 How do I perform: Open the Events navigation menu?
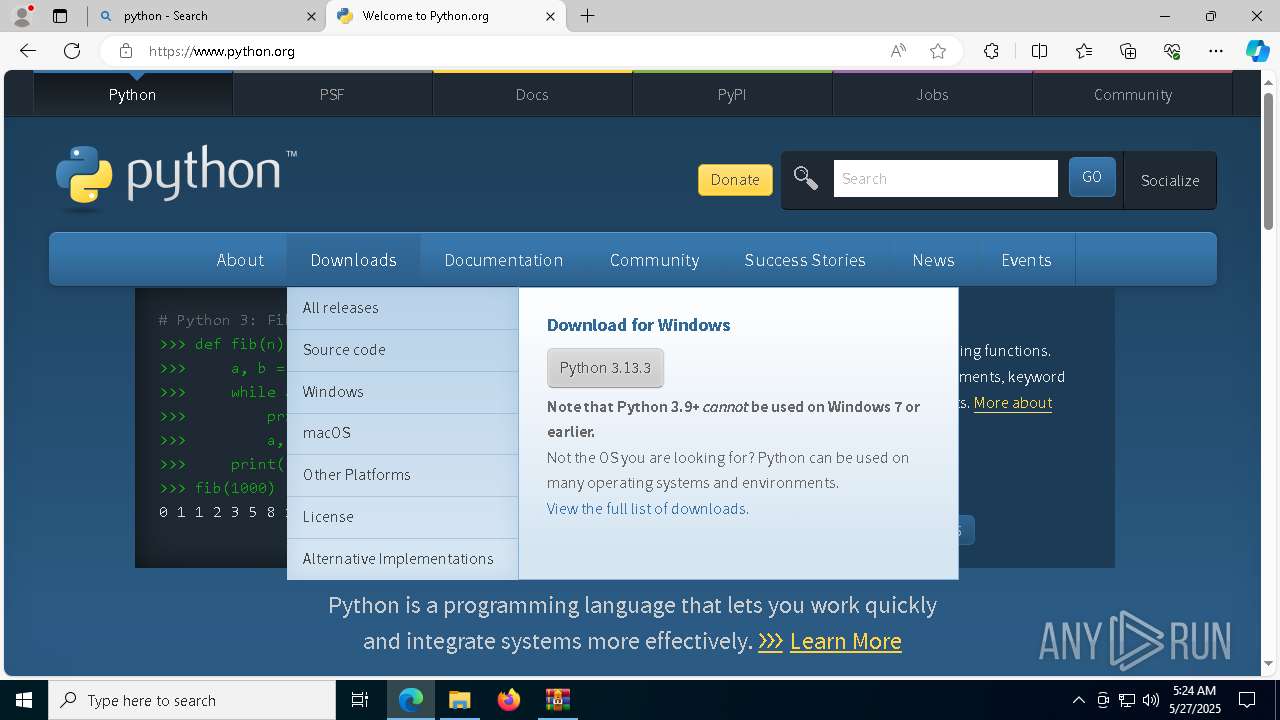(x=1026, y=260)
